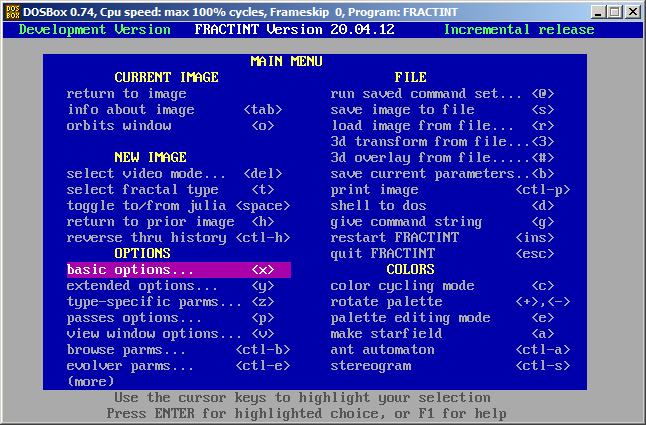Click the 'OPTIONS' section heading
This screenshot has height=425, width=646.
tap(143, 253)
